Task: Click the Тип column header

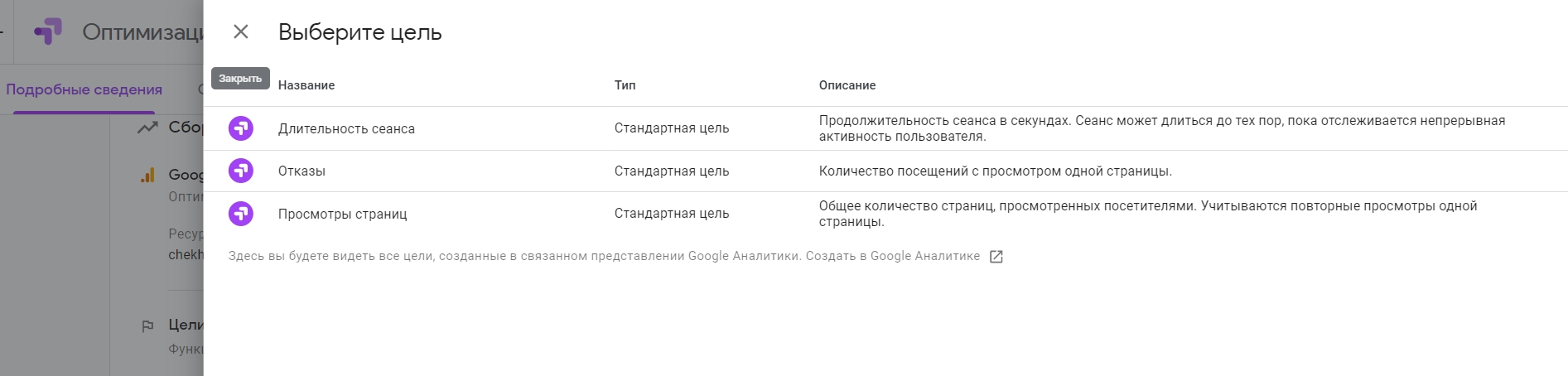Action: [x=625, y=85]
